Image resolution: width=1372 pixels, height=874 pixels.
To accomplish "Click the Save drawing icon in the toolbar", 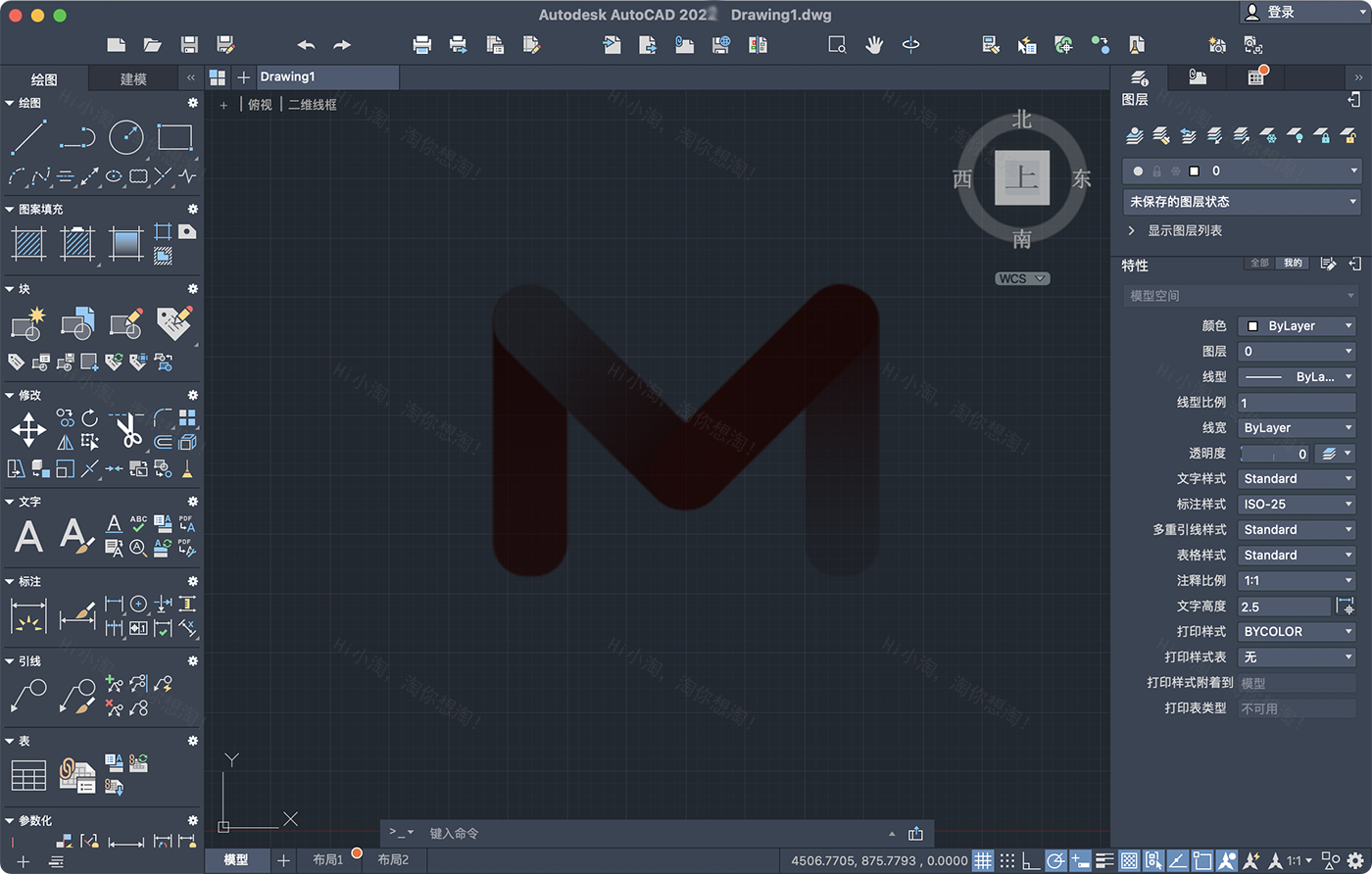I will (189, 44).
